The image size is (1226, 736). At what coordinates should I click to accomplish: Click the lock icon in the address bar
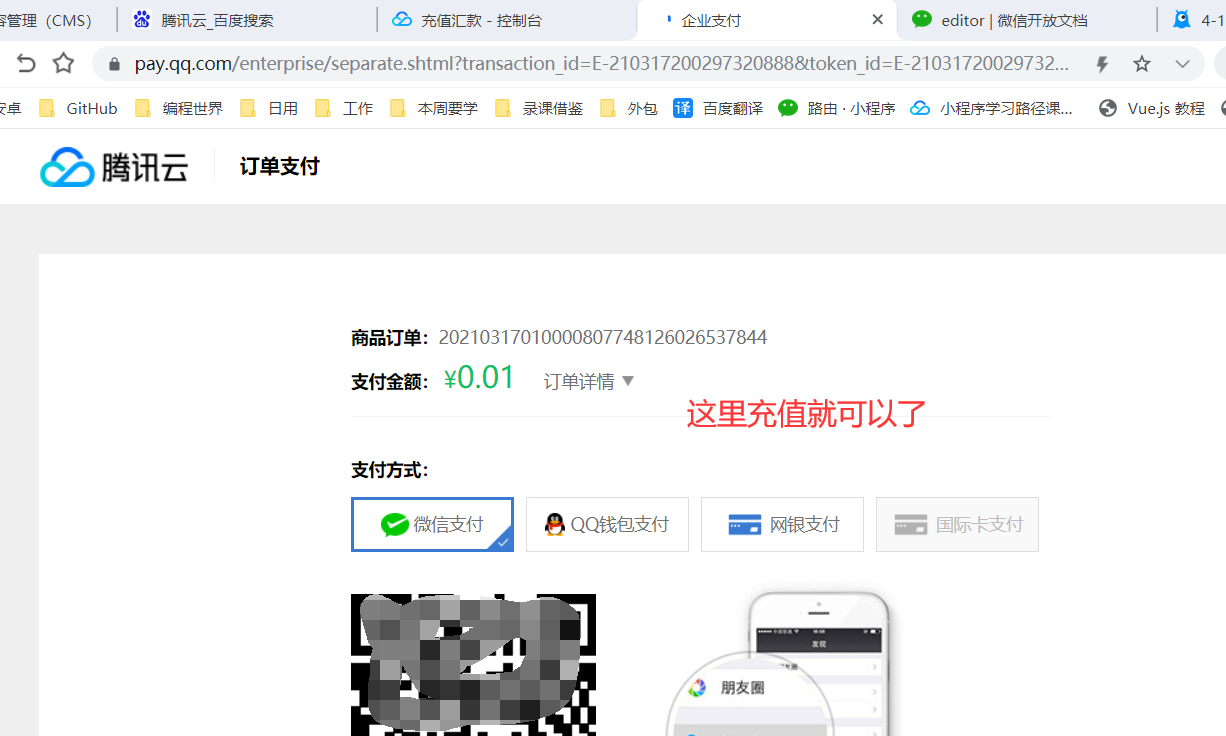click(114, 64)
